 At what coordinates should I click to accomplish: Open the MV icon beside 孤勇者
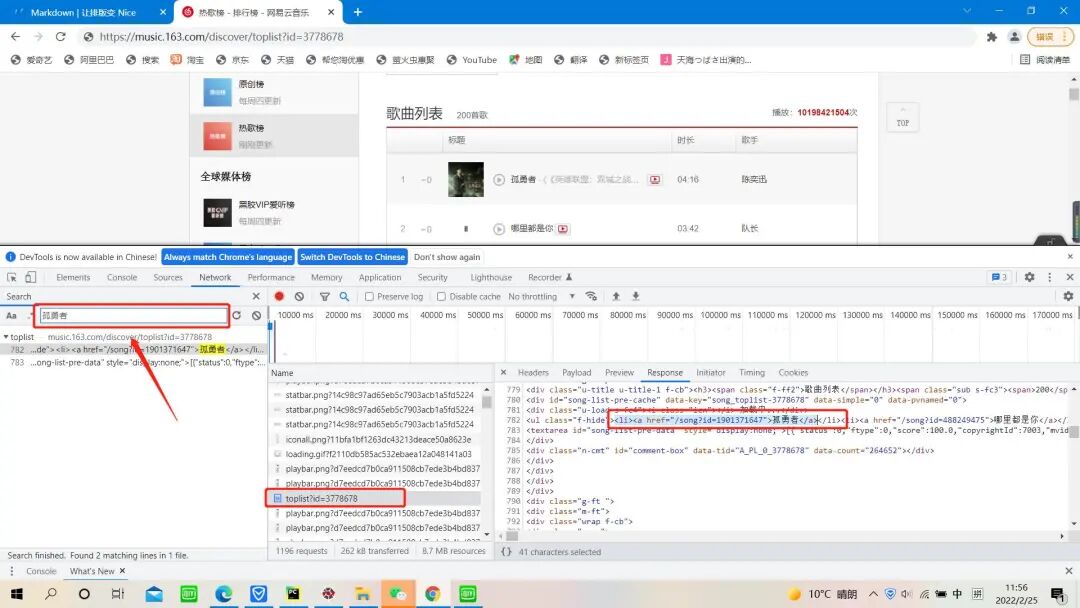(655, 180)
